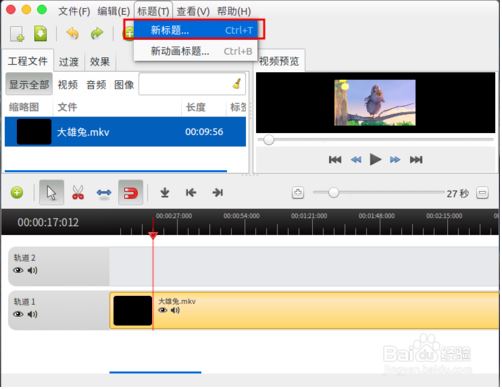This screenshot has height=389, width=502.
Task: Toggle visibility eye on 轨道 2
Action: click(x=18, y=270)
